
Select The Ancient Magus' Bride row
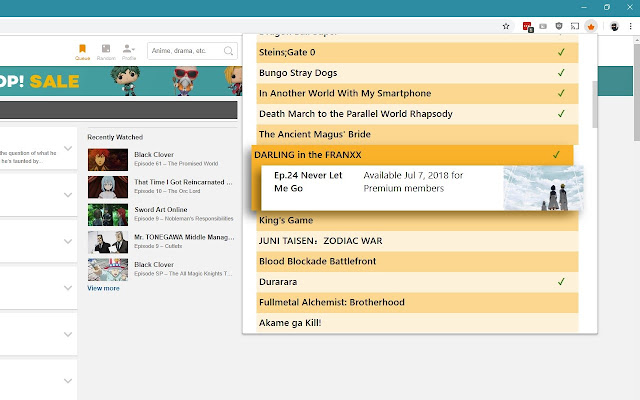(x=417, y=134)
